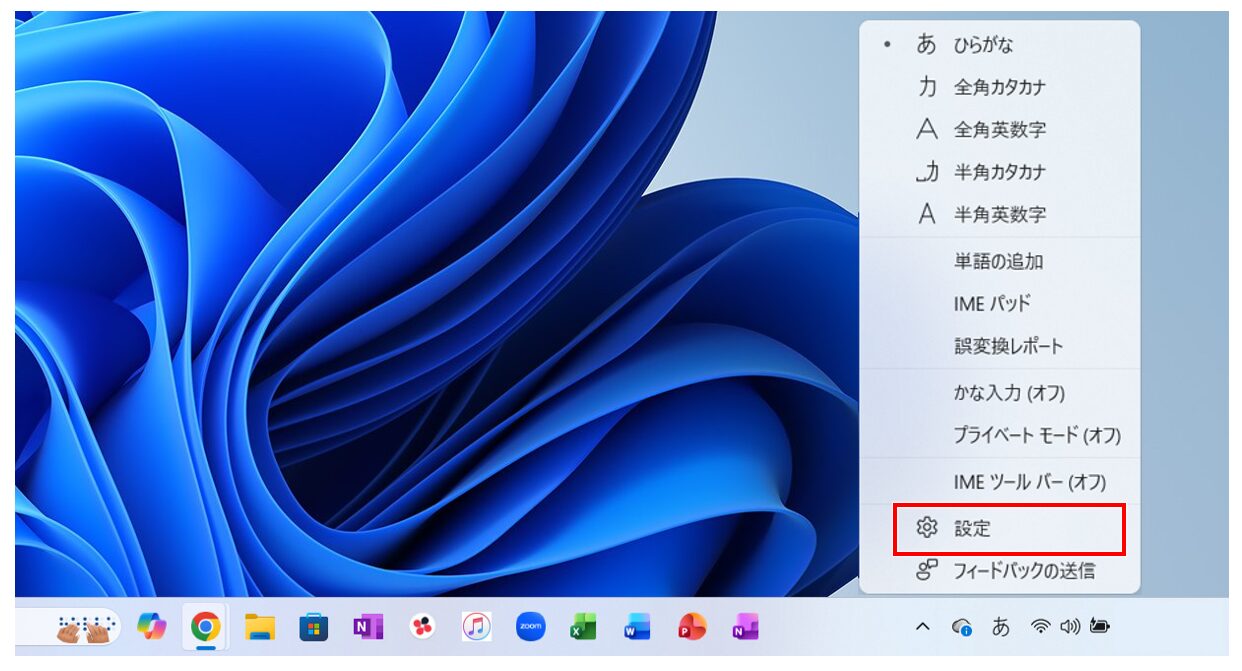Screen dimensions: 1242x671
Task: Toggle IME ツール バー (オフ) option
Action: point(1029,482)
